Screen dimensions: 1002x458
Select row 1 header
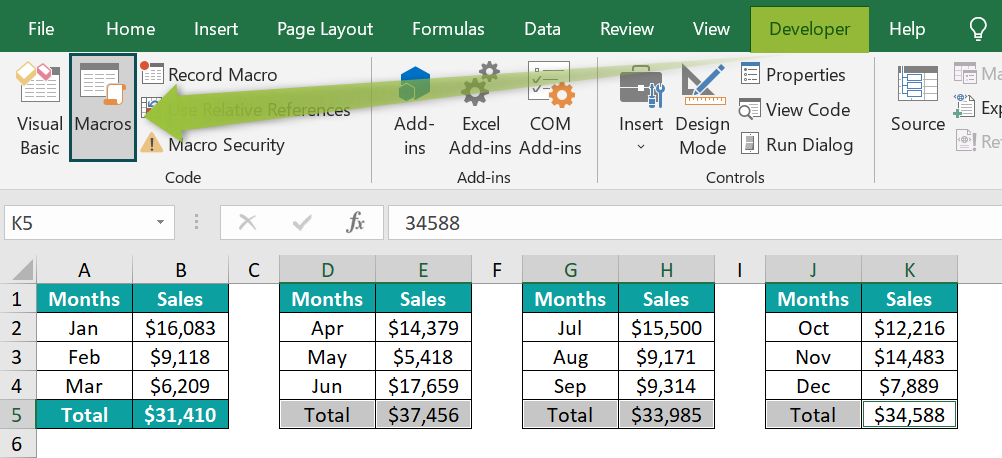tap(18, 299)
